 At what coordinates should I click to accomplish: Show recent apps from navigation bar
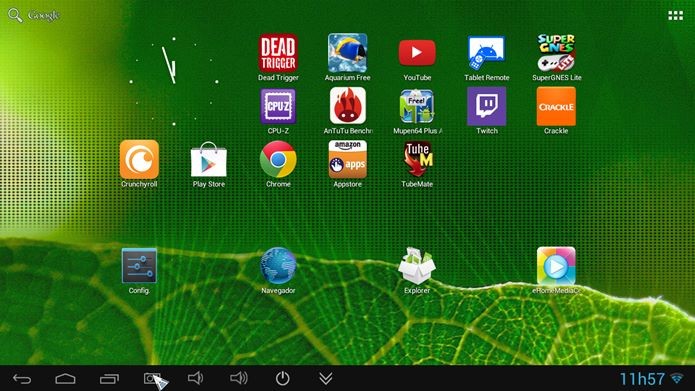click(x=109, y=379)
